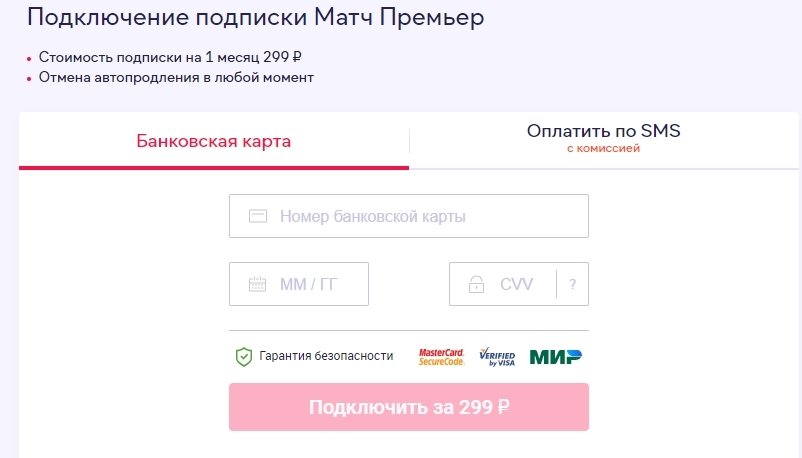
Task: Click the Verified by Visa logo
Action: [x=497, y=356]
